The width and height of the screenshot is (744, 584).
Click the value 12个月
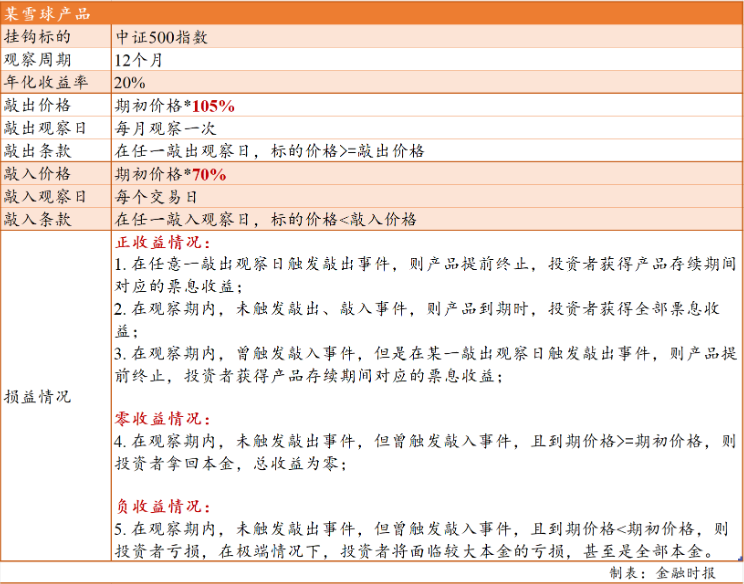coord(139,60)
